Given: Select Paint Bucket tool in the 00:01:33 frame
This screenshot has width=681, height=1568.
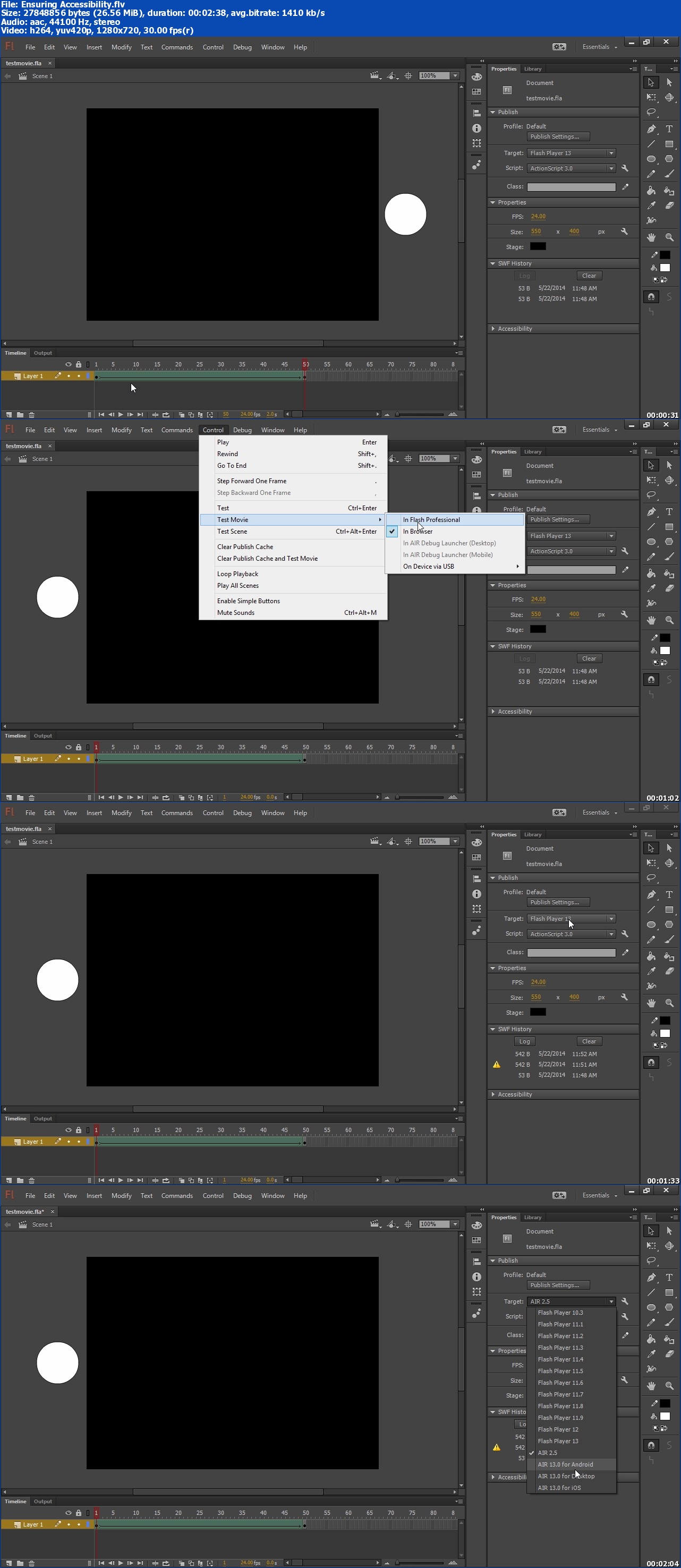Looking at the screenshot, I should pos(651,956).
